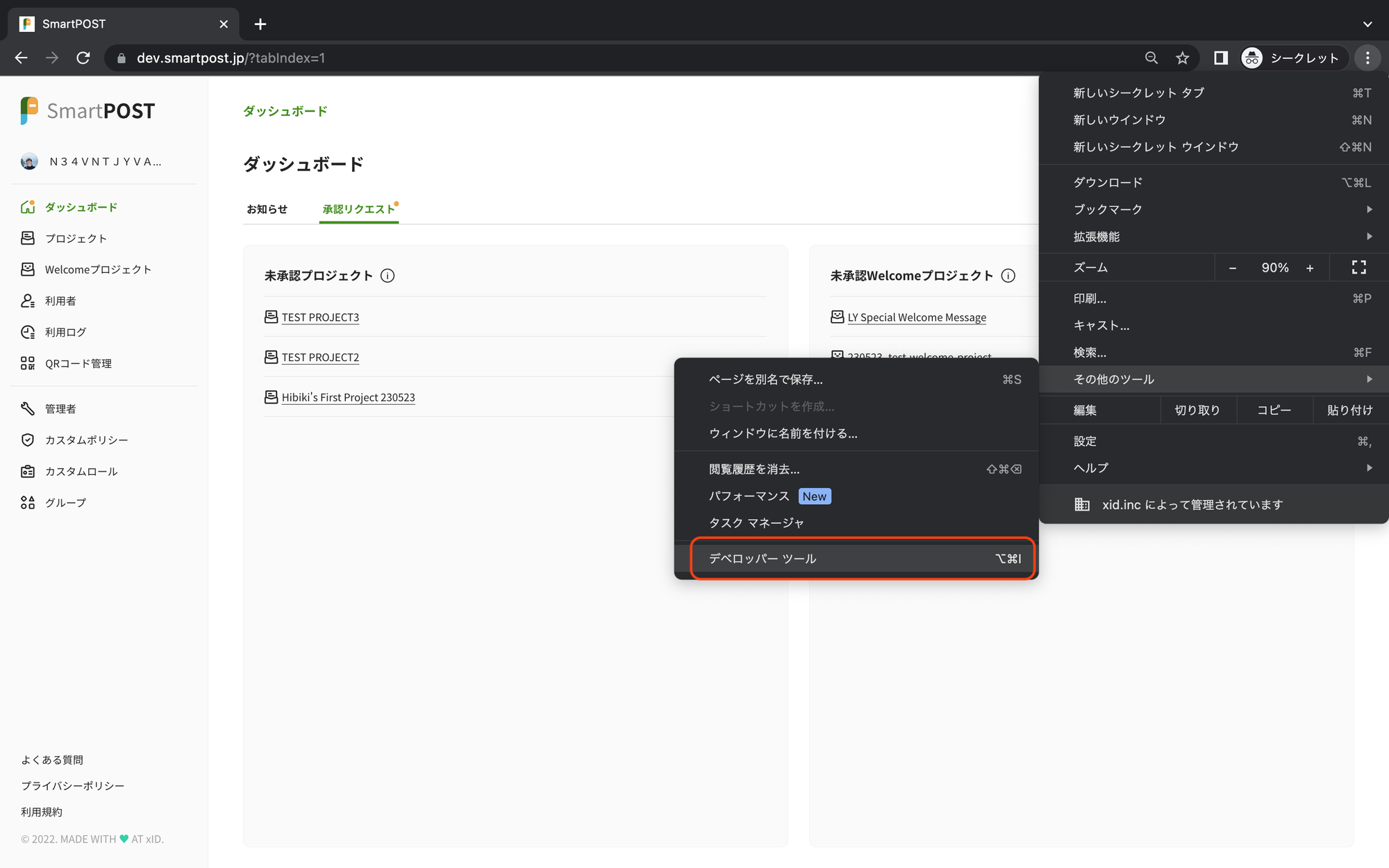This screenshot has height=868, width=1389.
Task: Expand the ヘルプ submenu
Action: pyautogui.click(x=1214, y=469)
